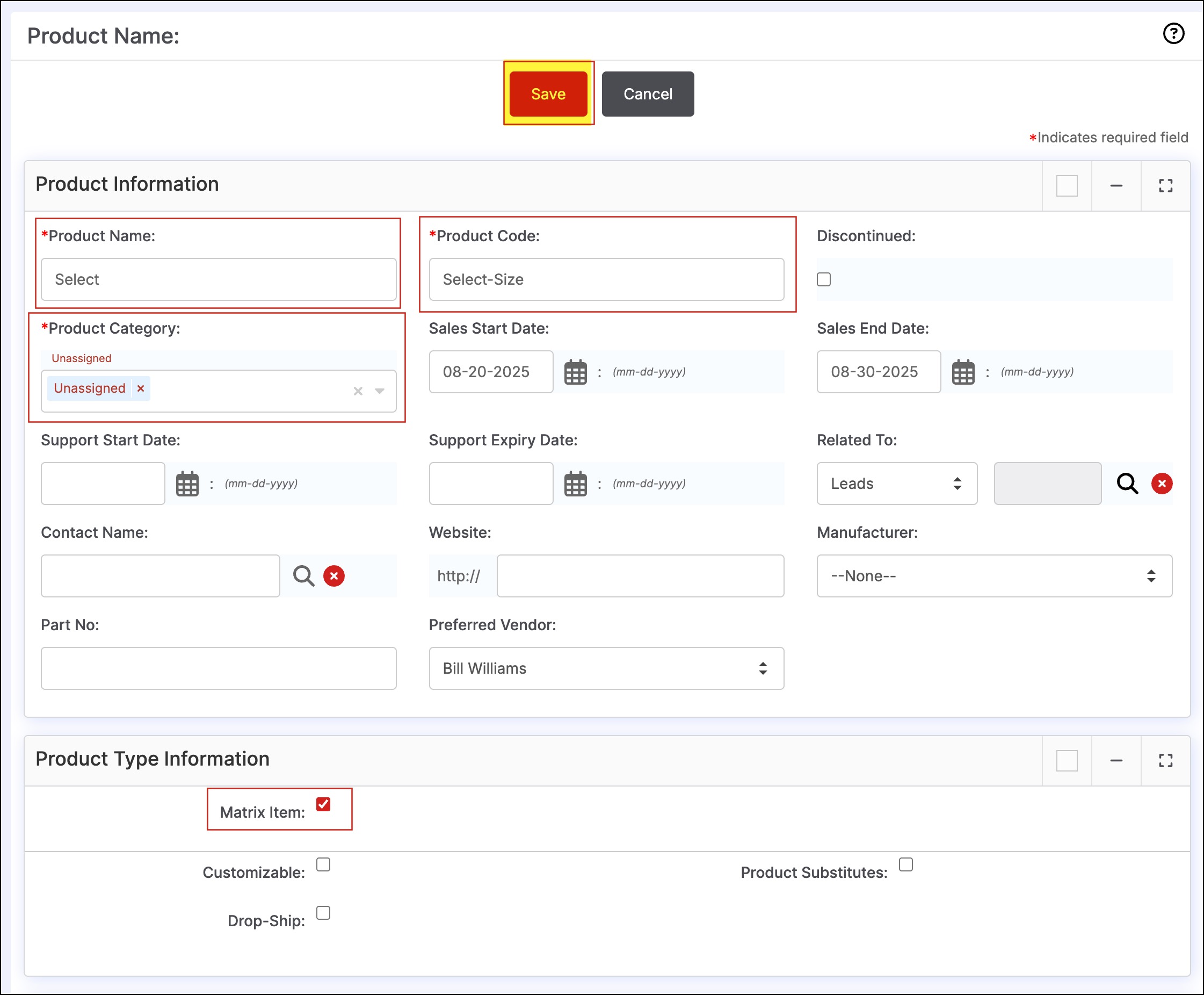The image size is (1204, 995).
Task: Open the help question mark icon
Action: point(1173,33)
